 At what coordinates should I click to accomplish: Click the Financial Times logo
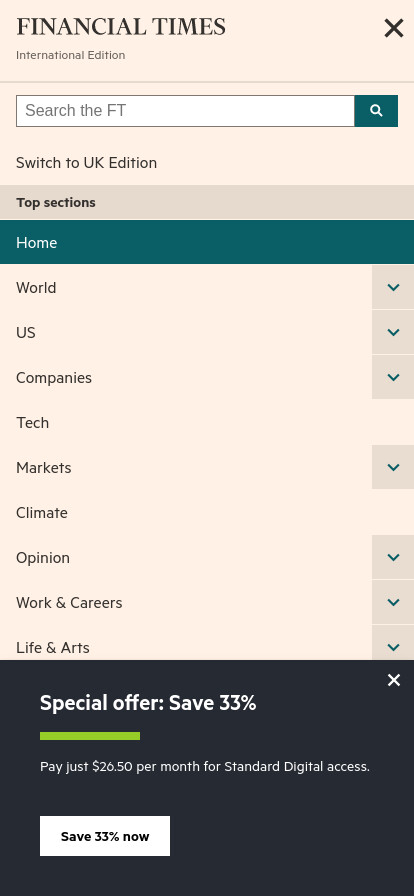tap(121, 27)
